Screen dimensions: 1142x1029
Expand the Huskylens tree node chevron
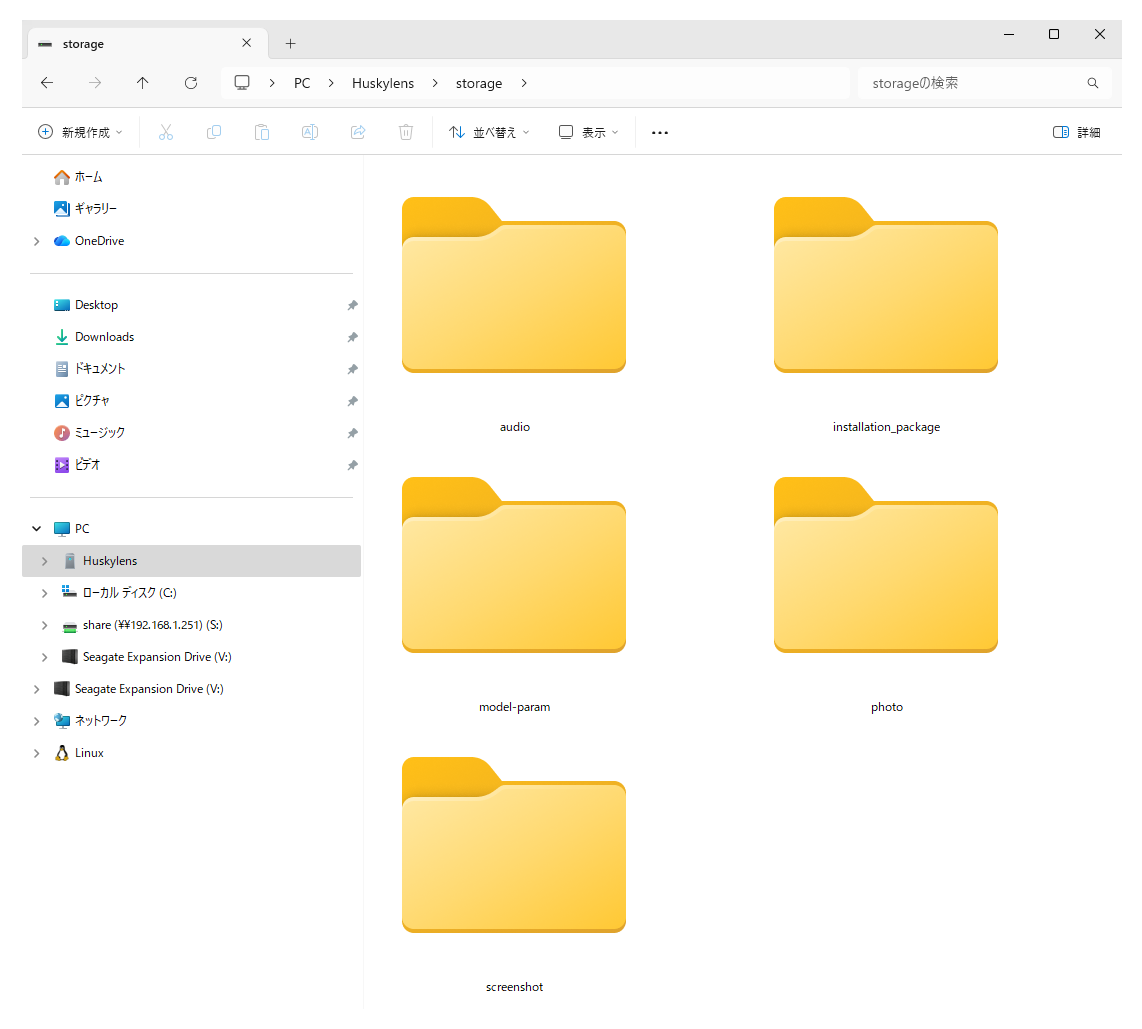(x=44, y=561)
